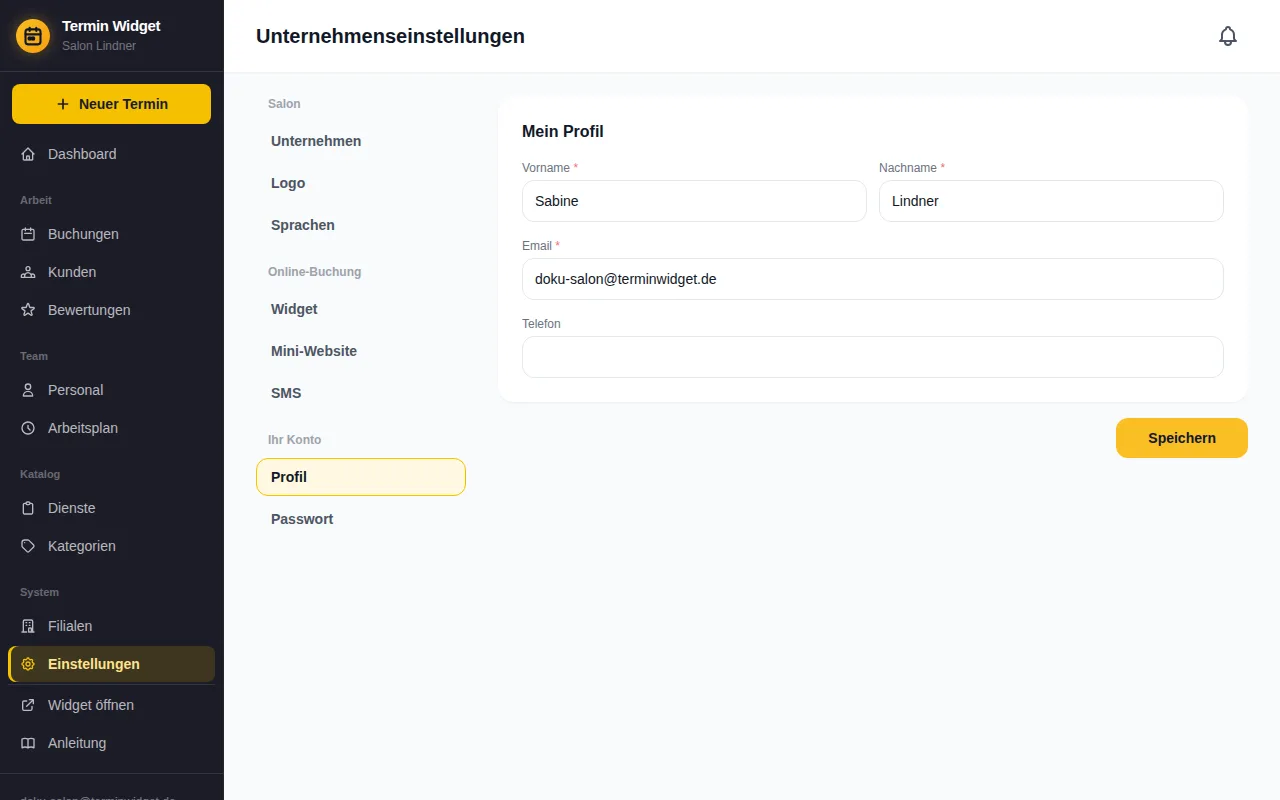The image size is (1280, 800).
Task: Click into the Email input field
Action: click(x=873, y=279)
